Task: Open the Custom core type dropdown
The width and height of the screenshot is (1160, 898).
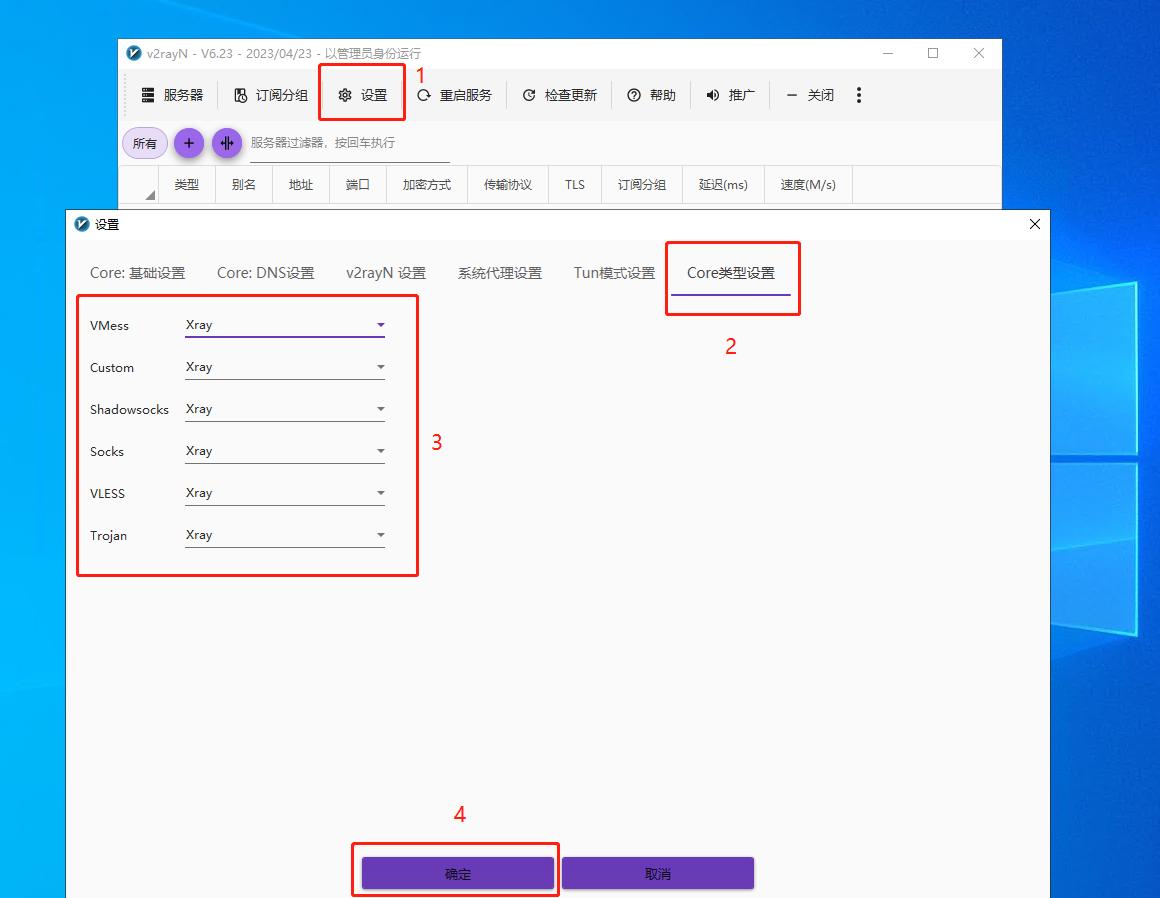Action: [285, 367]
